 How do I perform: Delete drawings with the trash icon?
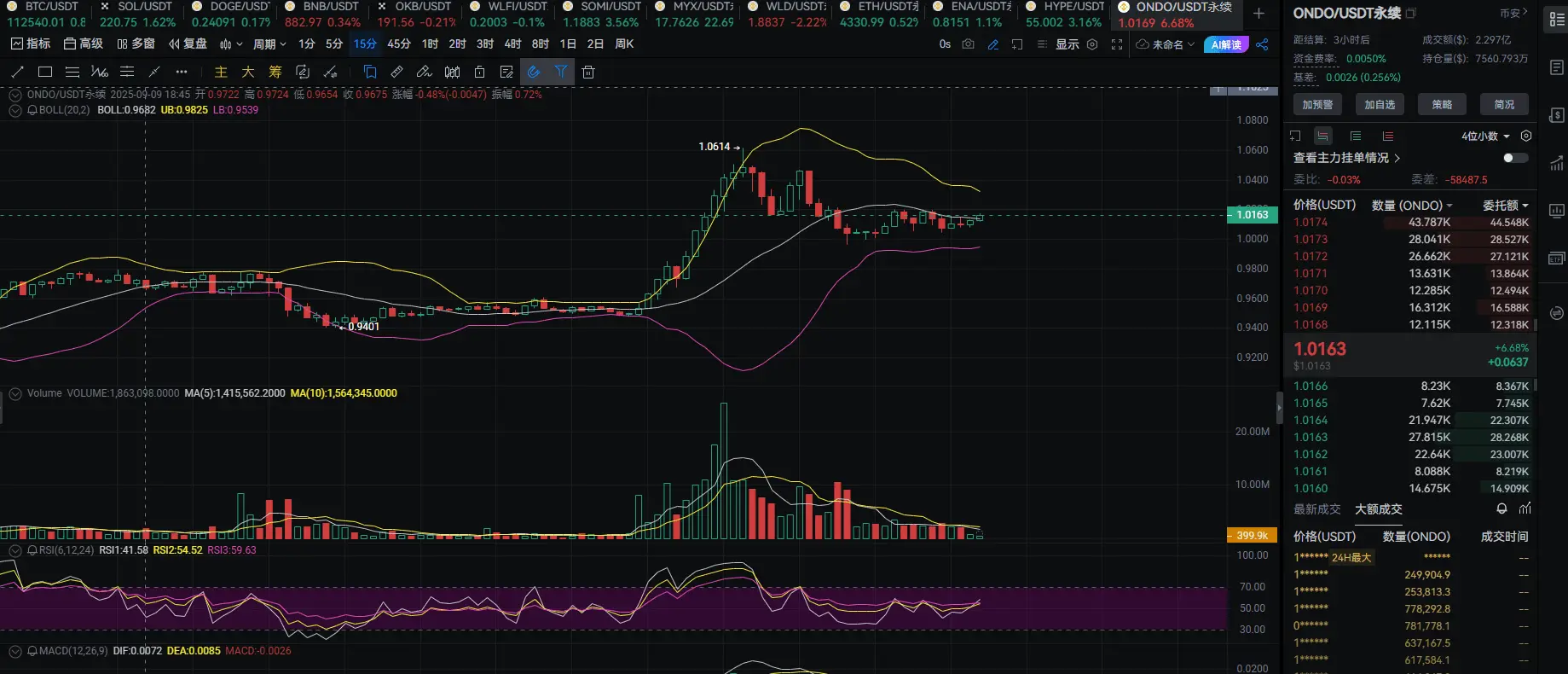588,73
